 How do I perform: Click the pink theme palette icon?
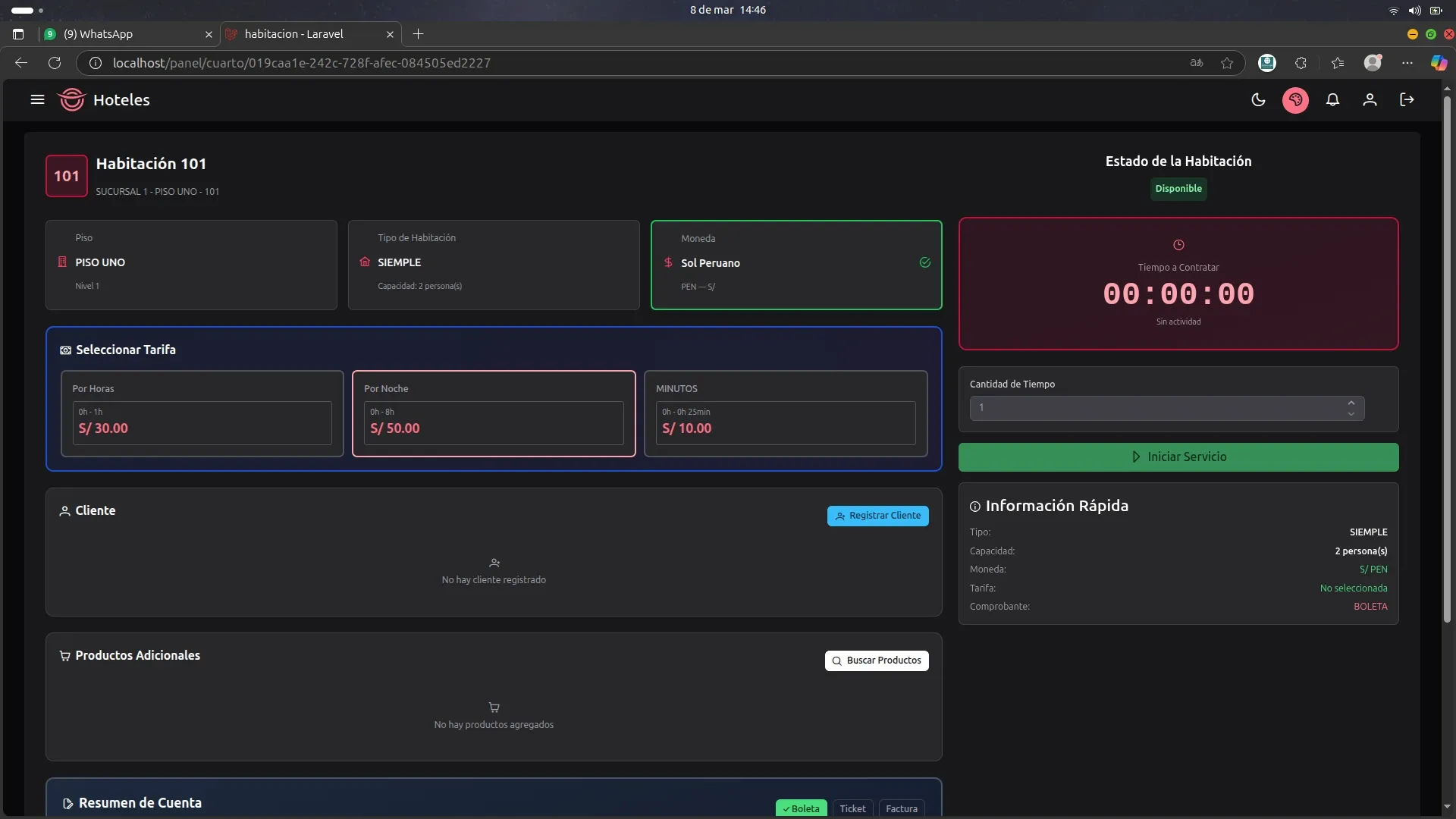(1295, 99)
